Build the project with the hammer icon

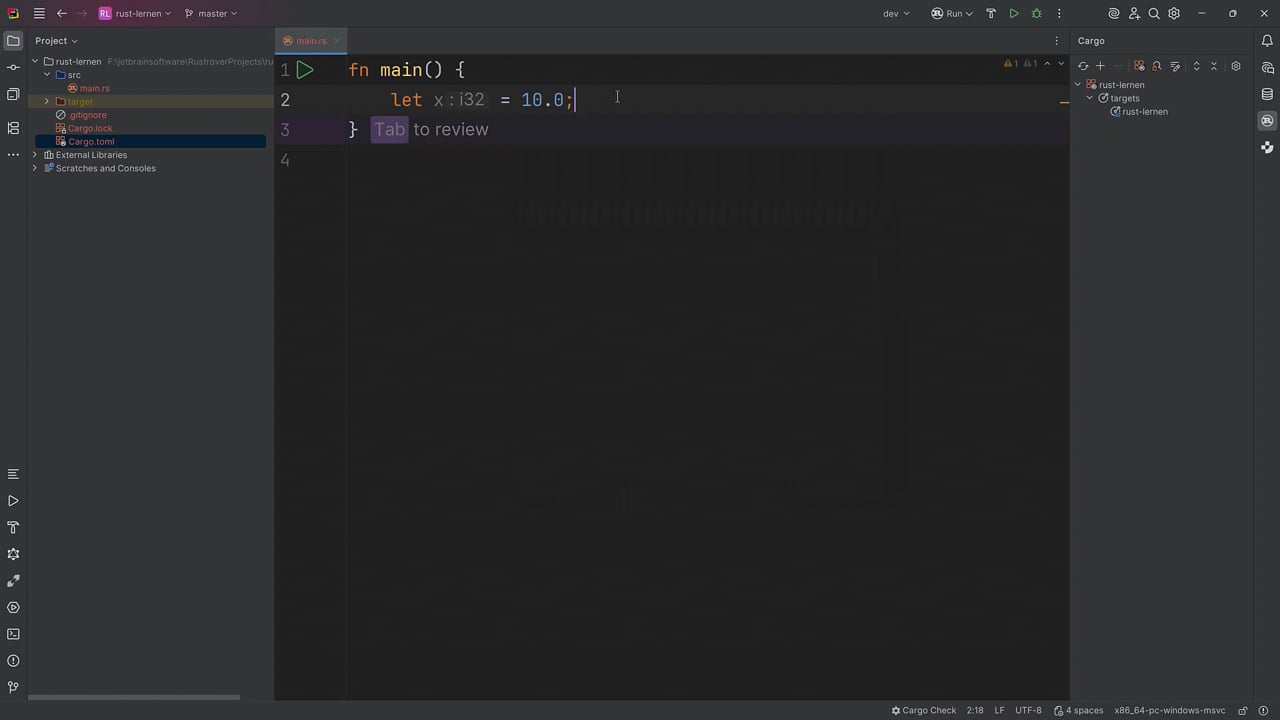[x=991, y=14]
